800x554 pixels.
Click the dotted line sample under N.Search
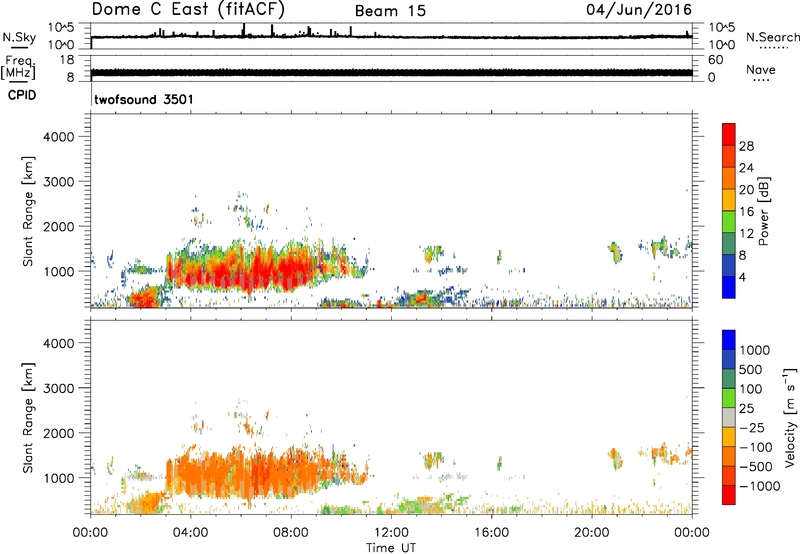coord(773,47)
